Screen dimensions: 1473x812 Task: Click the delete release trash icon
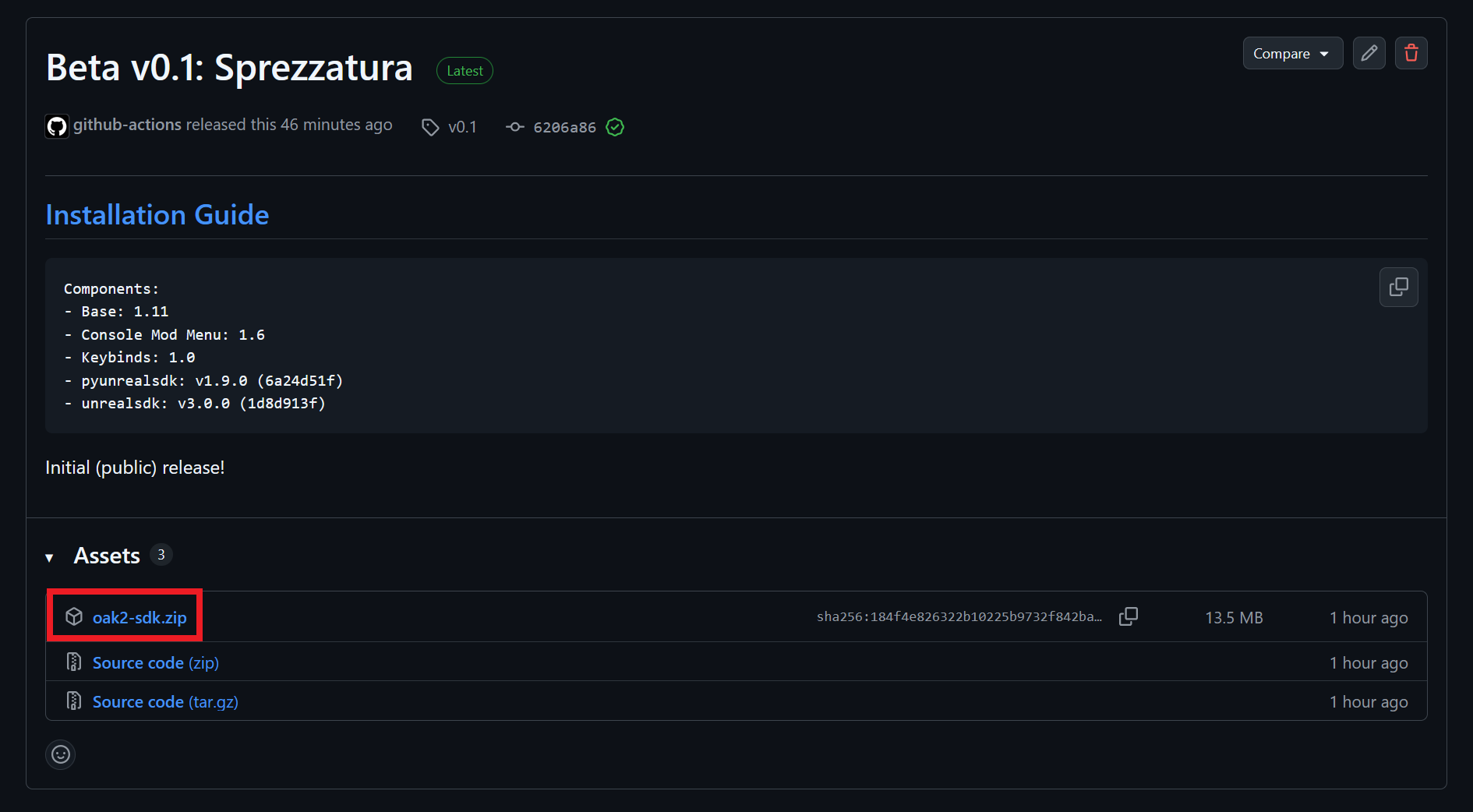1411,53
